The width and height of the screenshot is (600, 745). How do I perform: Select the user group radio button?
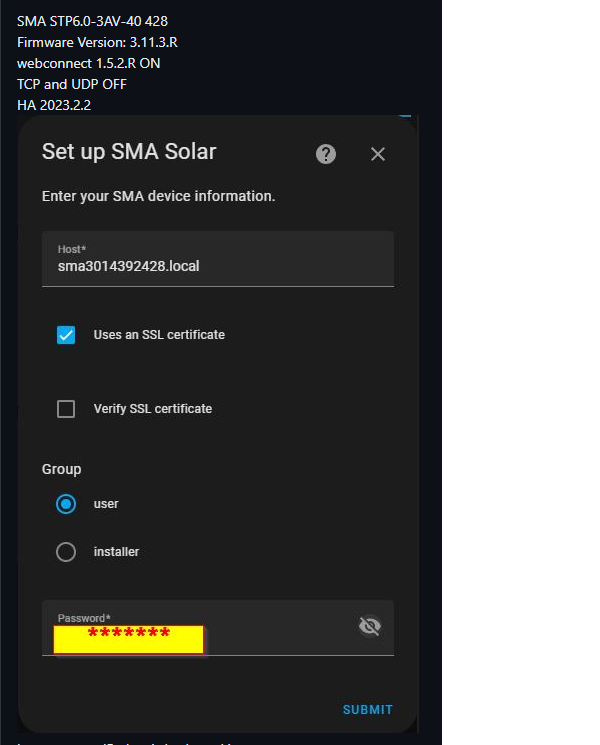[x=66, y=504]
